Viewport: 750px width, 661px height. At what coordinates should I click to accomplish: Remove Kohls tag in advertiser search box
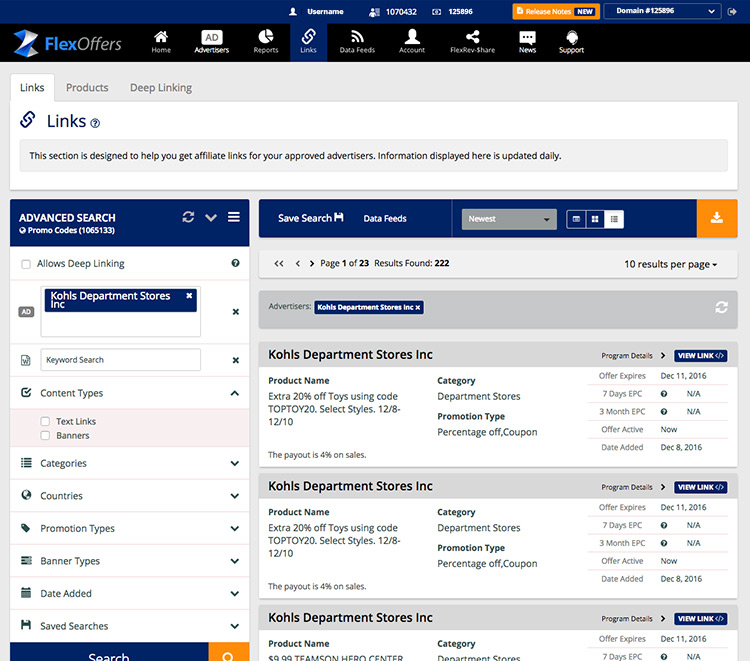pos(189,296)
